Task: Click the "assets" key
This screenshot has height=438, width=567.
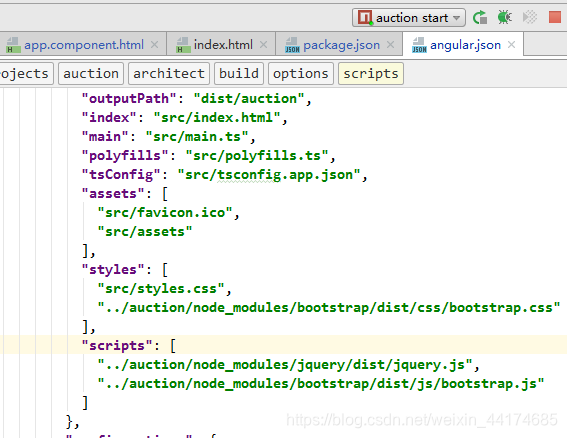Action: pos(113,194)
